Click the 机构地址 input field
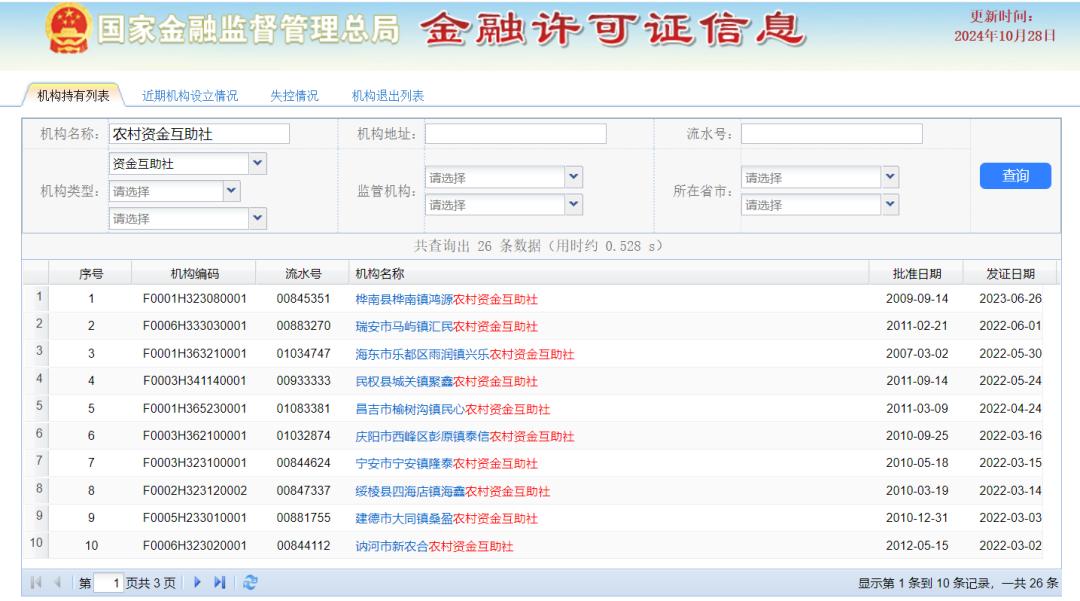This screenshot has width=1080, height=601. (x=516, y=134)
